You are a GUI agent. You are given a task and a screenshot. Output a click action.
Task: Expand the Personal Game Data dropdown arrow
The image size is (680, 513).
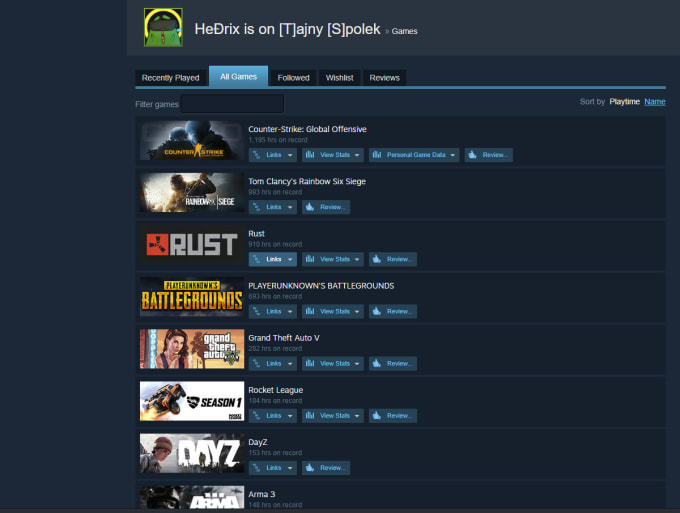point(453,155)
